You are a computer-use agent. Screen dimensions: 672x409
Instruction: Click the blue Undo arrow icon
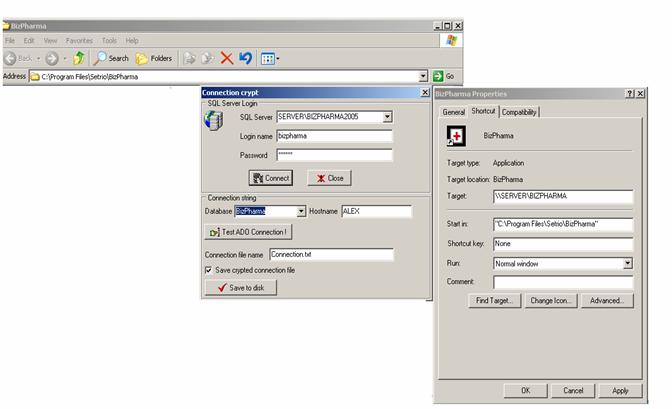[246, 58]
